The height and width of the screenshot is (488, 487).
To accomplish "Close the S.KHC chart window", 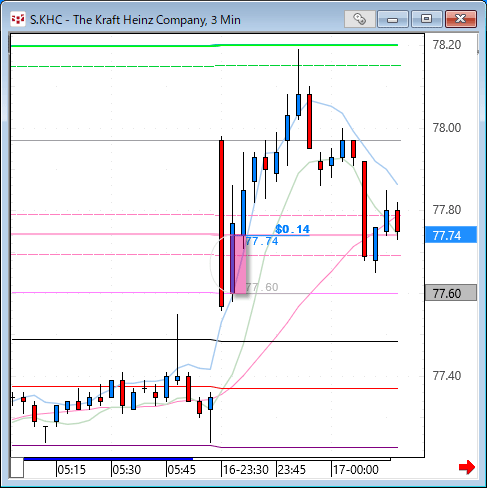I will tap(461, 19).
